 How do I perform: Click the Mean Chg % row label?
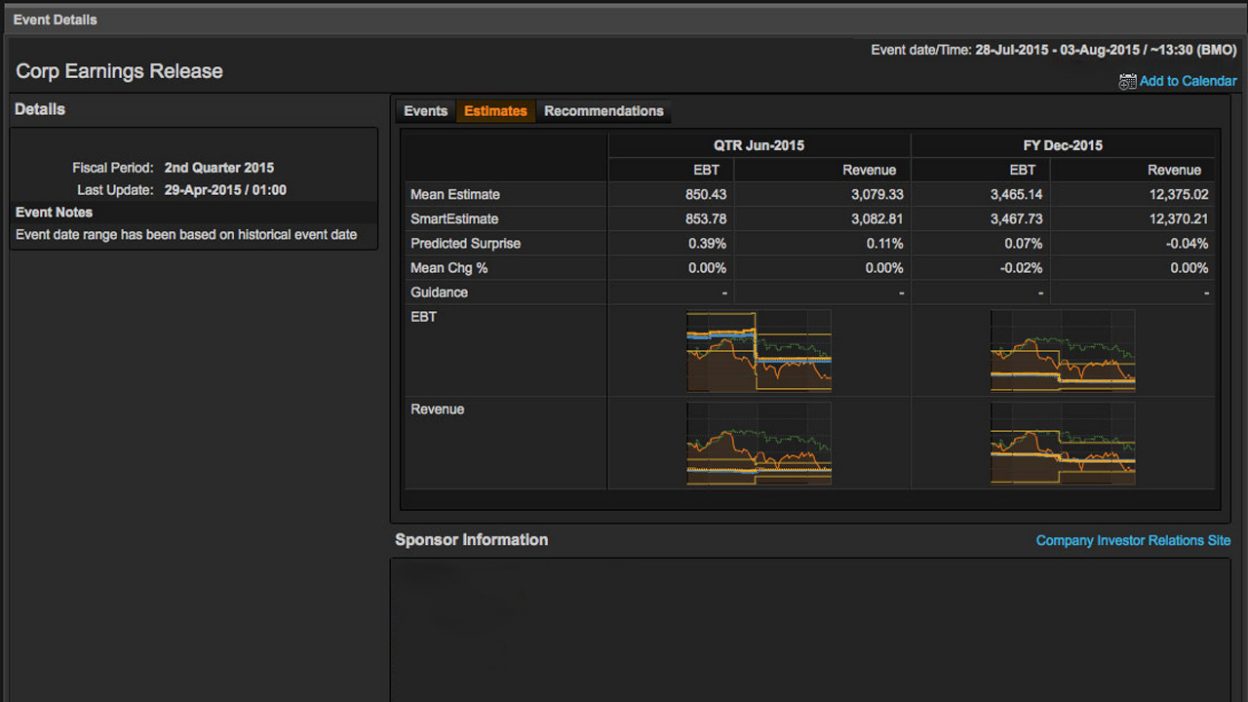pos(449,268)
